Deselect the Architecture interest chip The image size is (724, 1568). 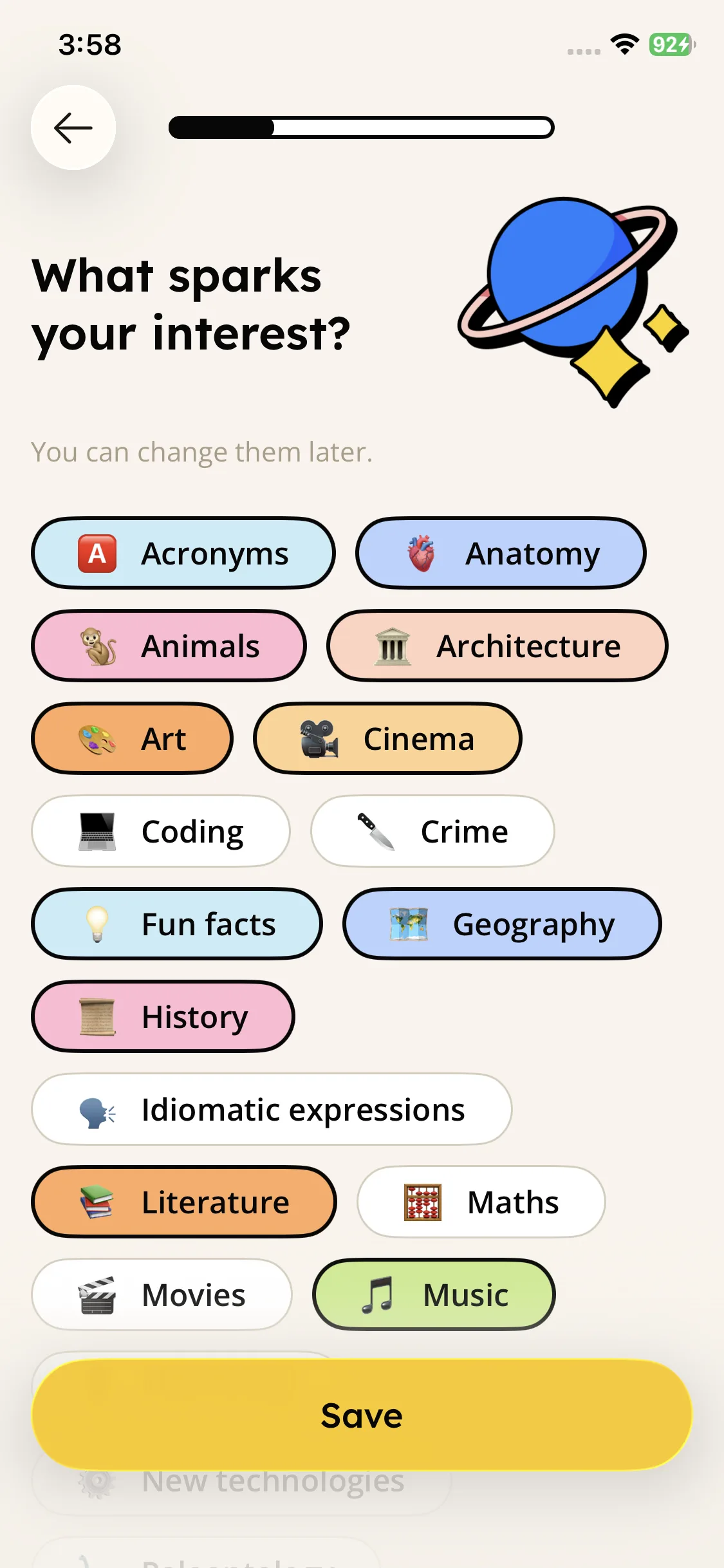(497, 646)
